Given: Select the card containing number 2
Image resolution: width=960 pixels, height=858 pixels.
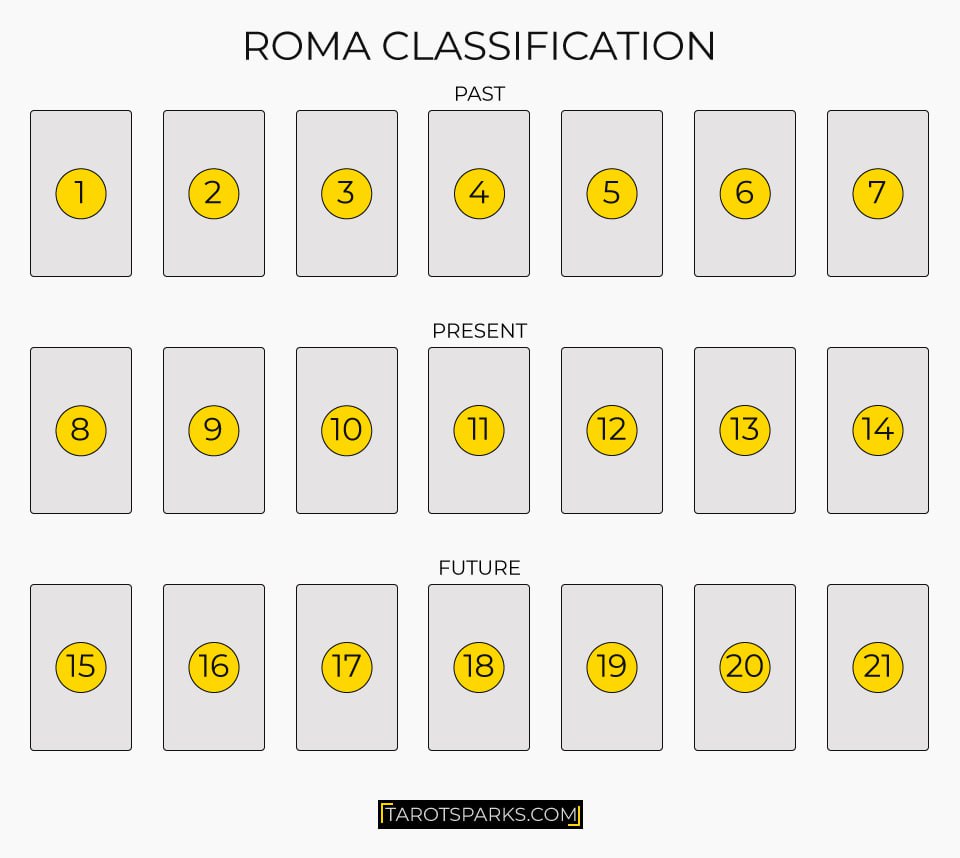Looking at the screenshot, I should tap(214, 194).
